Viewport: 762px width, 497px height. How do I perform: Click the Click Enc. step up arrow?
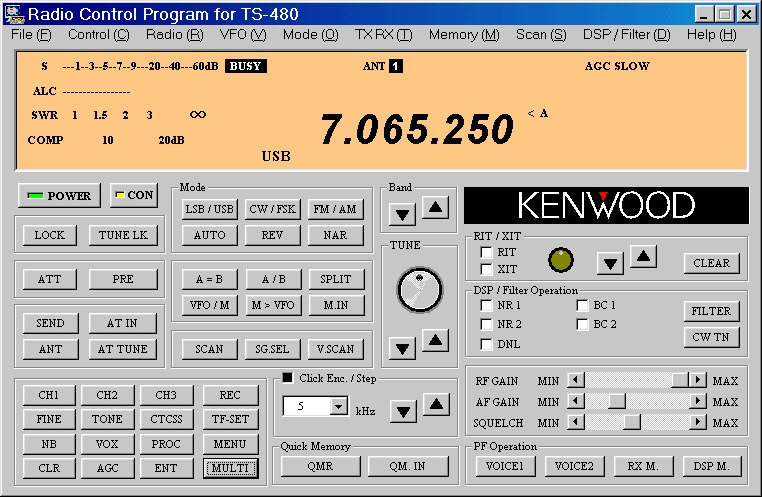[435, 404]
